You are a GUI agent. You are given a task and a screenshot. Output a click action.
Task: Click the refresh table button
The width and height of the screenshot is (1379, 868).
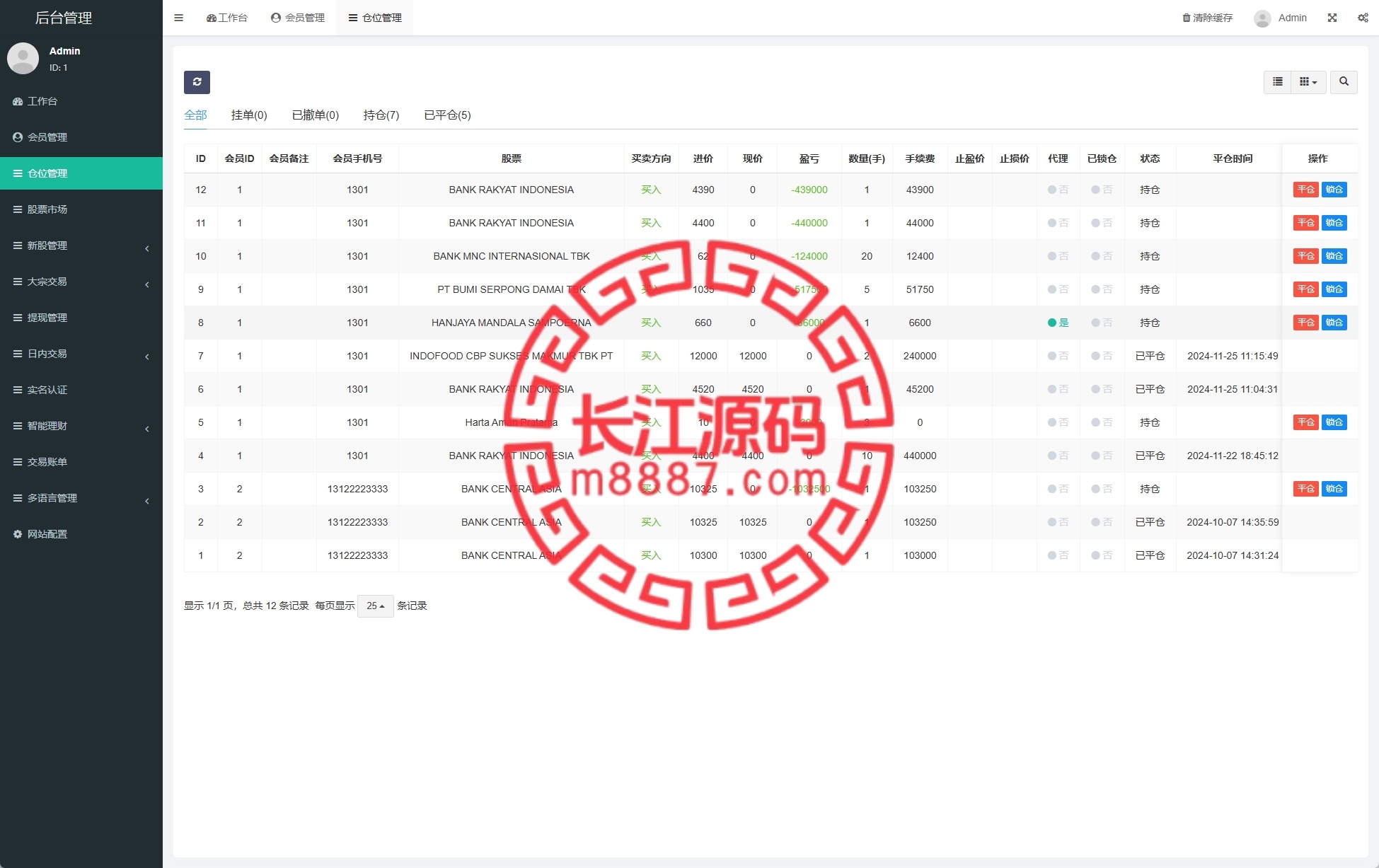pos(197,82)
